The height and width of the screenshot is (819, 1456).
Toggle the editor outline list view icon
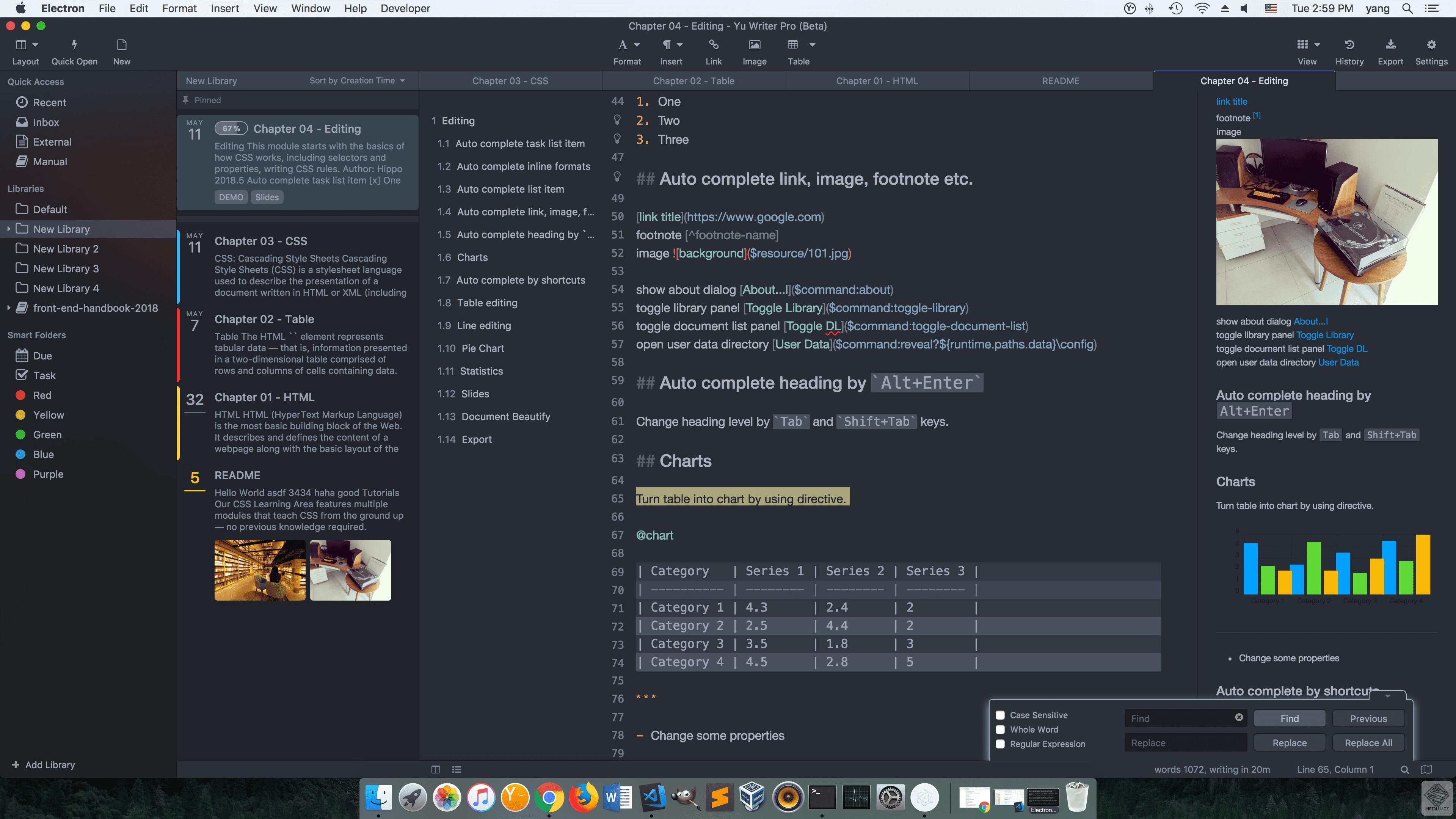tap(457, 770)
